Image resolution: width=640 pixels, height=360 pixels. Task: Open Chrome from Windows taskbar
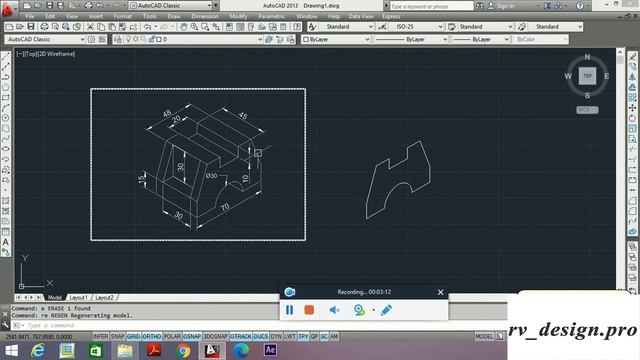click(183, 350)
